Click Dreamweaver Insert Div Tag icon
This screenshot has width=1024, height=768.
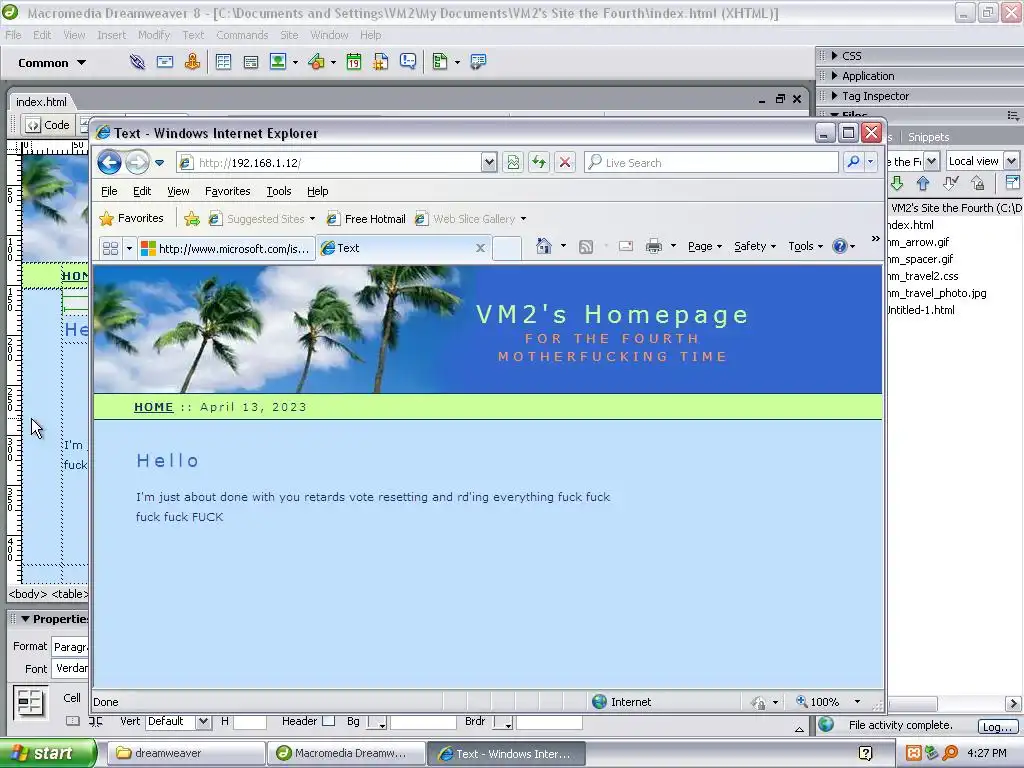[250, 62]
